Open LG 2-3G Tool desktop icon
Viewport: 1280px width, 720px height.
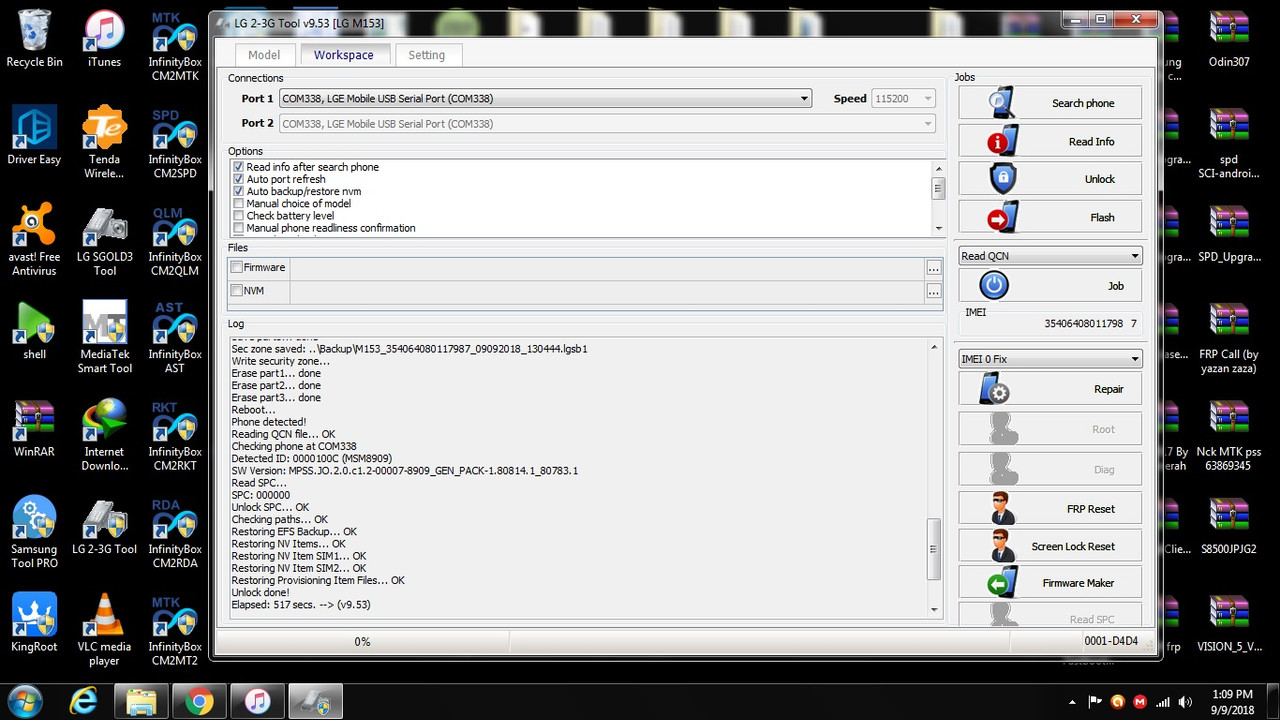[x=104, y=526]
